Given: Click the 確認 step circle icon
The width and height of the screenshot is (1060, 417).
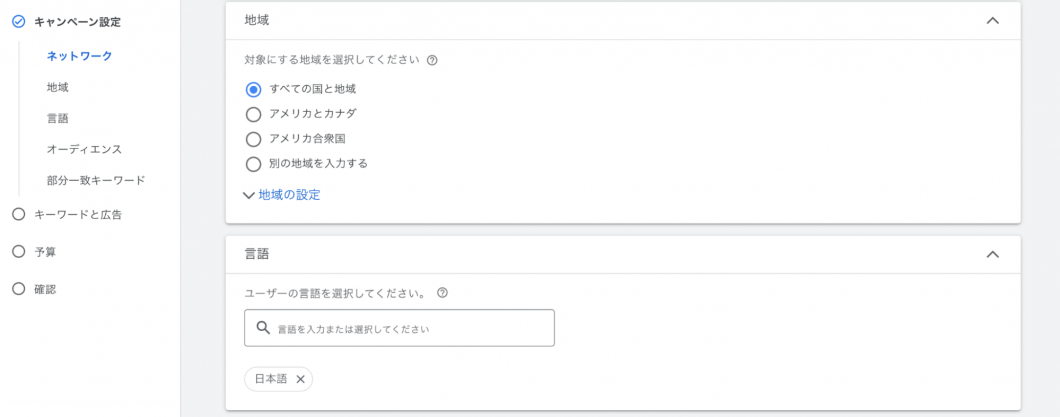Looking at the screenshot, I should tap(19, 289).
